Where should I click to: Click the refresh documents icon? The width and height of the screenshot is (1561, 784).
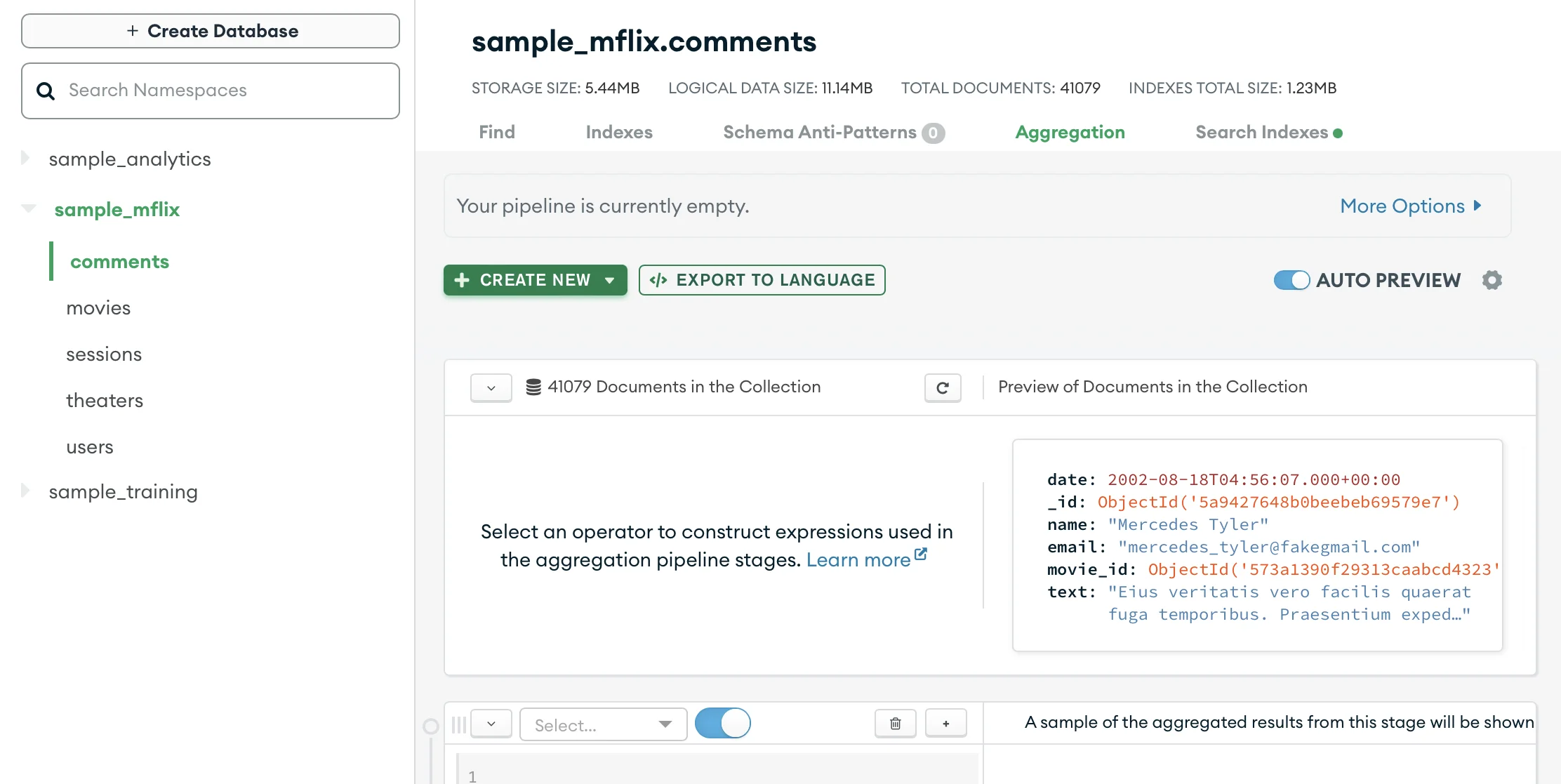pyautogui.click(x=943, y=387)
